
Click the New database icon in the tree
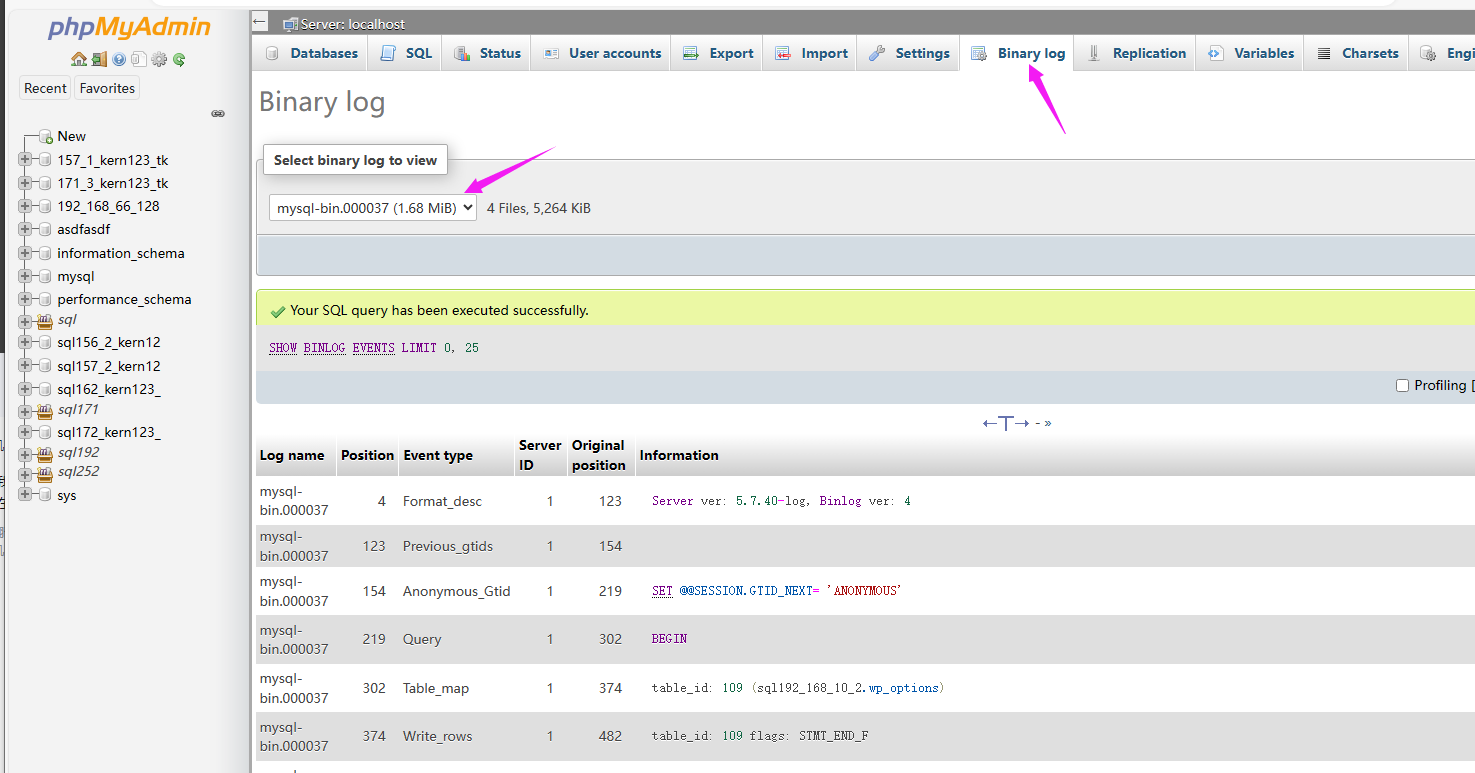tap(45, 137)
